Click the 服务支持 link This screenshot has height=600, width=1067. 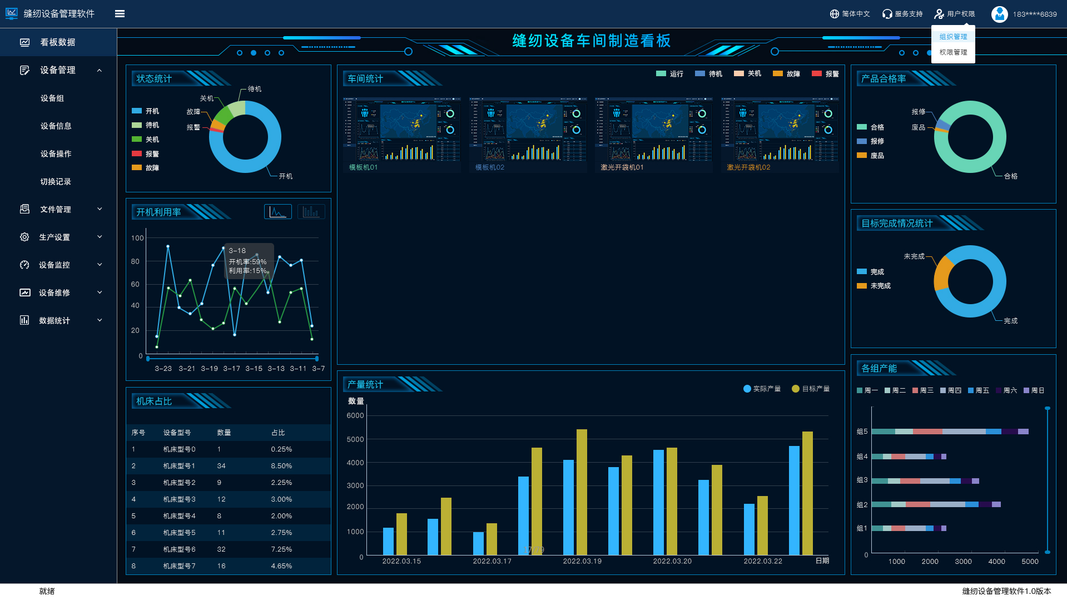[x=908, y=14]
